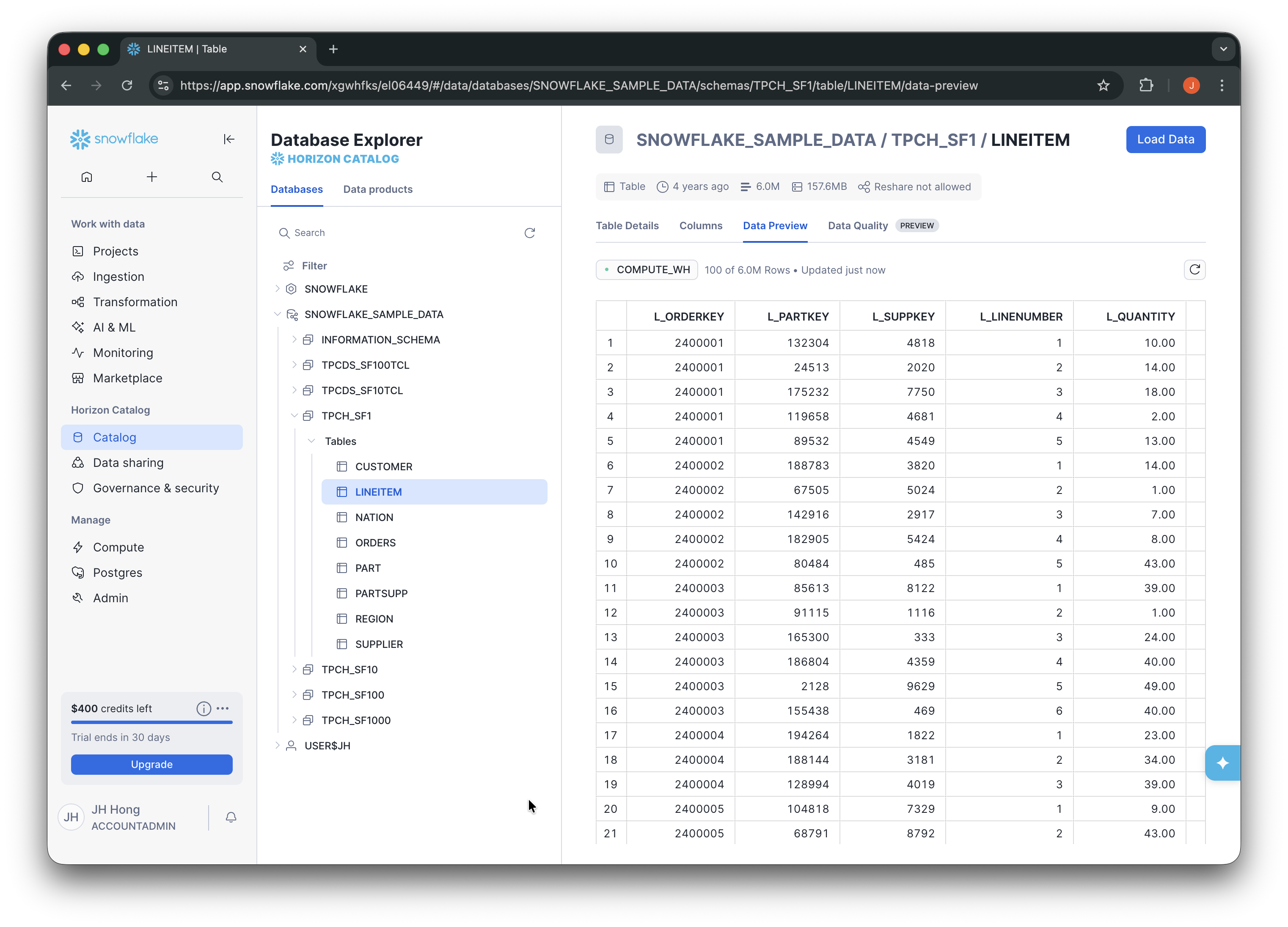This screenshot has width=1288, height=927.
Task: Select the CUSTOMER table
Action: pyautogui.click(x=435, y=466)
